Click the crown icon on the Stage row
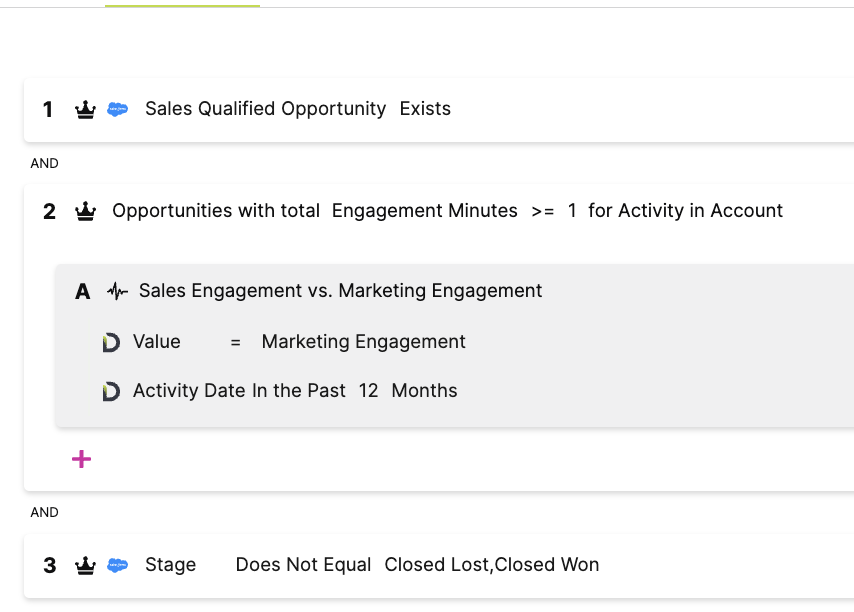854x612 pixels. (x=85, y=565)
